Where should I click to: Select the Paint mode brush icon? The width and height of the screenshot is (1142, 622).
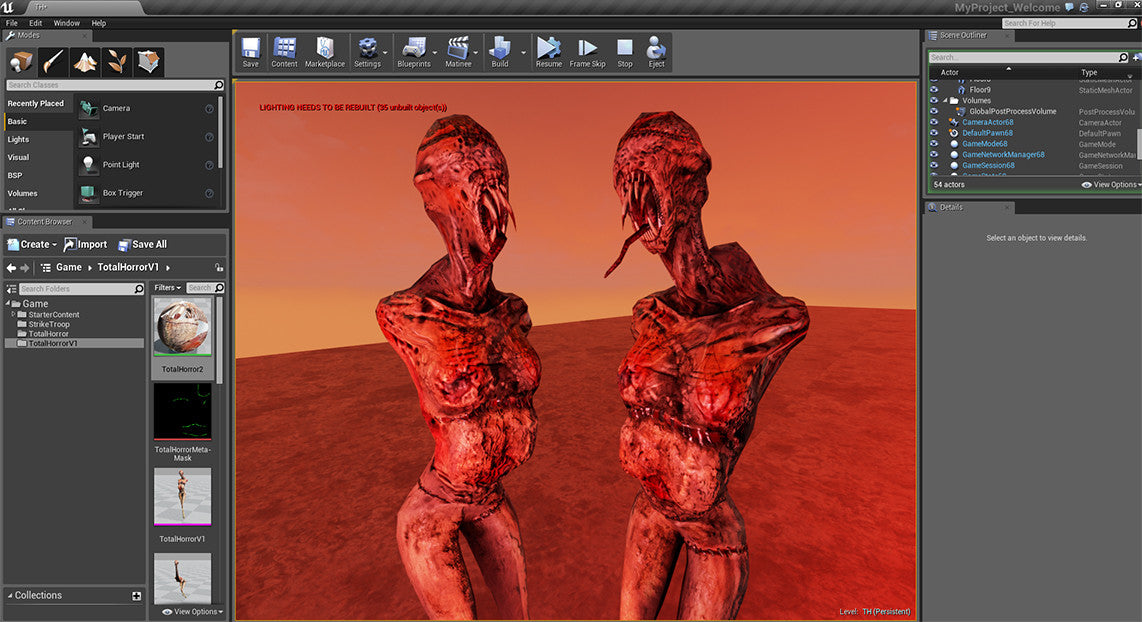tap(52, 62)
